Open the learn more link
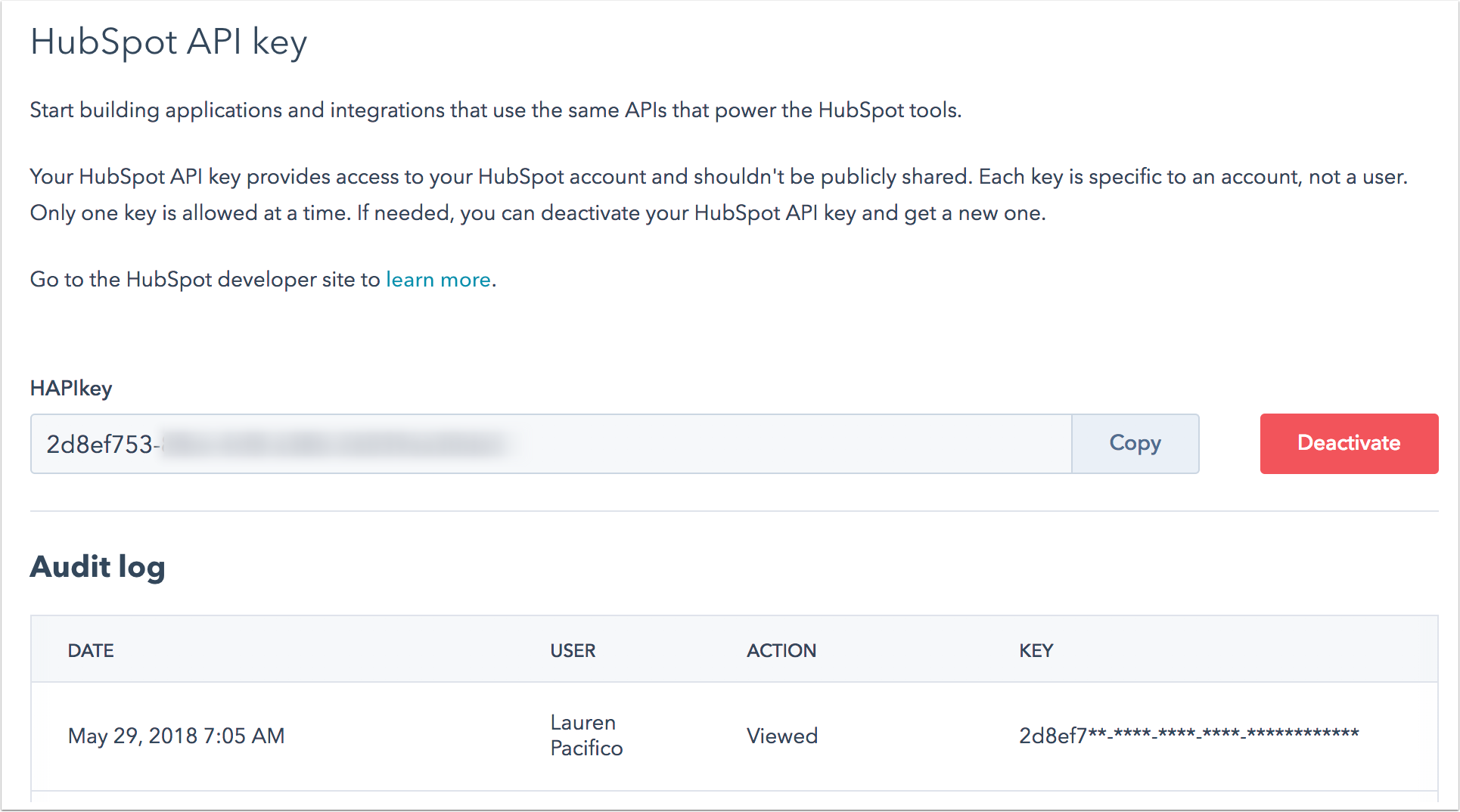 (x=439, y=280)
